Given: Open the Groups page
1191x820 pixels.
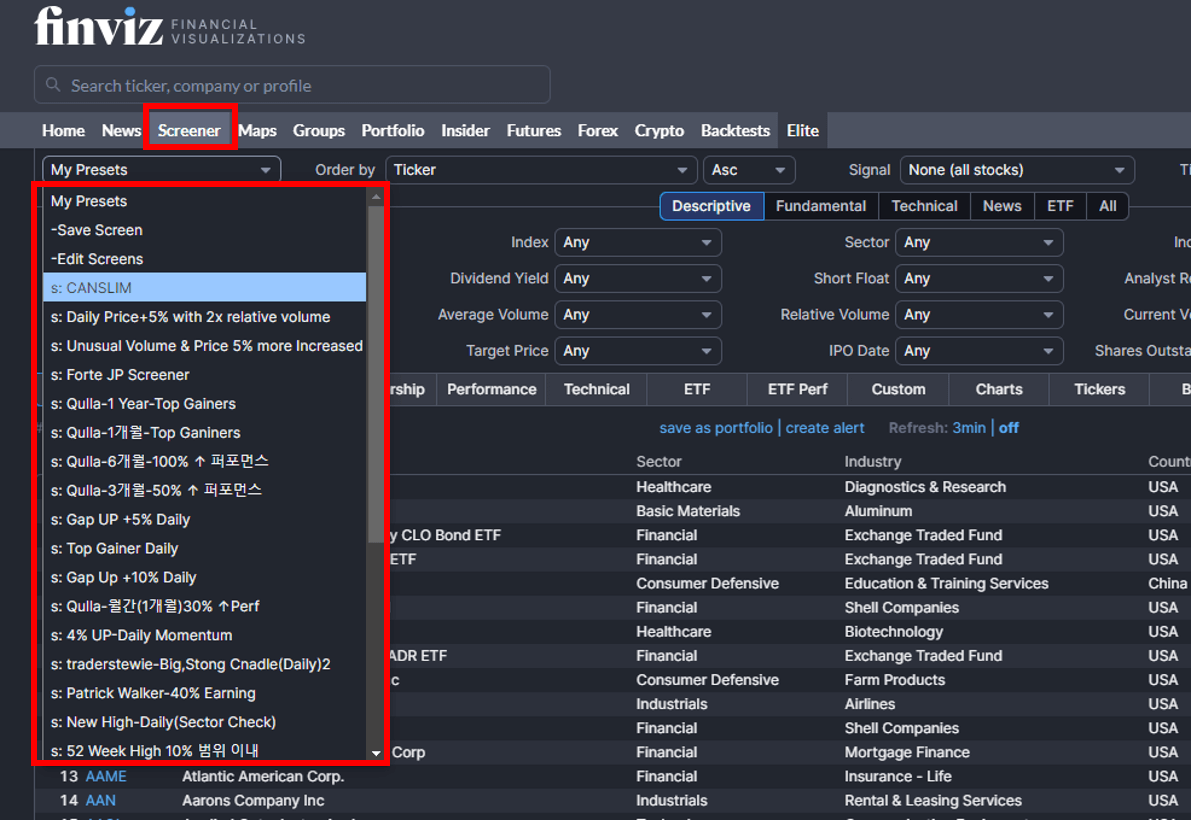Looking at the screenshot, I should 319,131.
